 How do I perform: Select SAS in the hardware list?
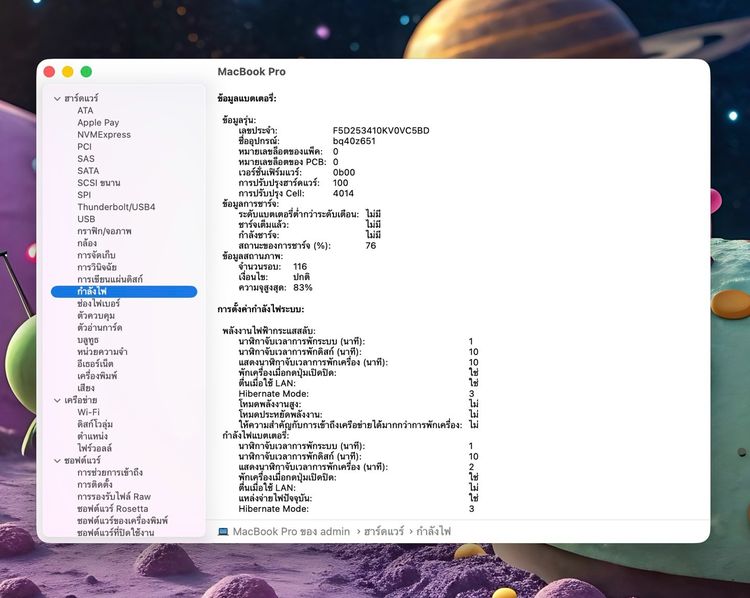pos(86,159)
